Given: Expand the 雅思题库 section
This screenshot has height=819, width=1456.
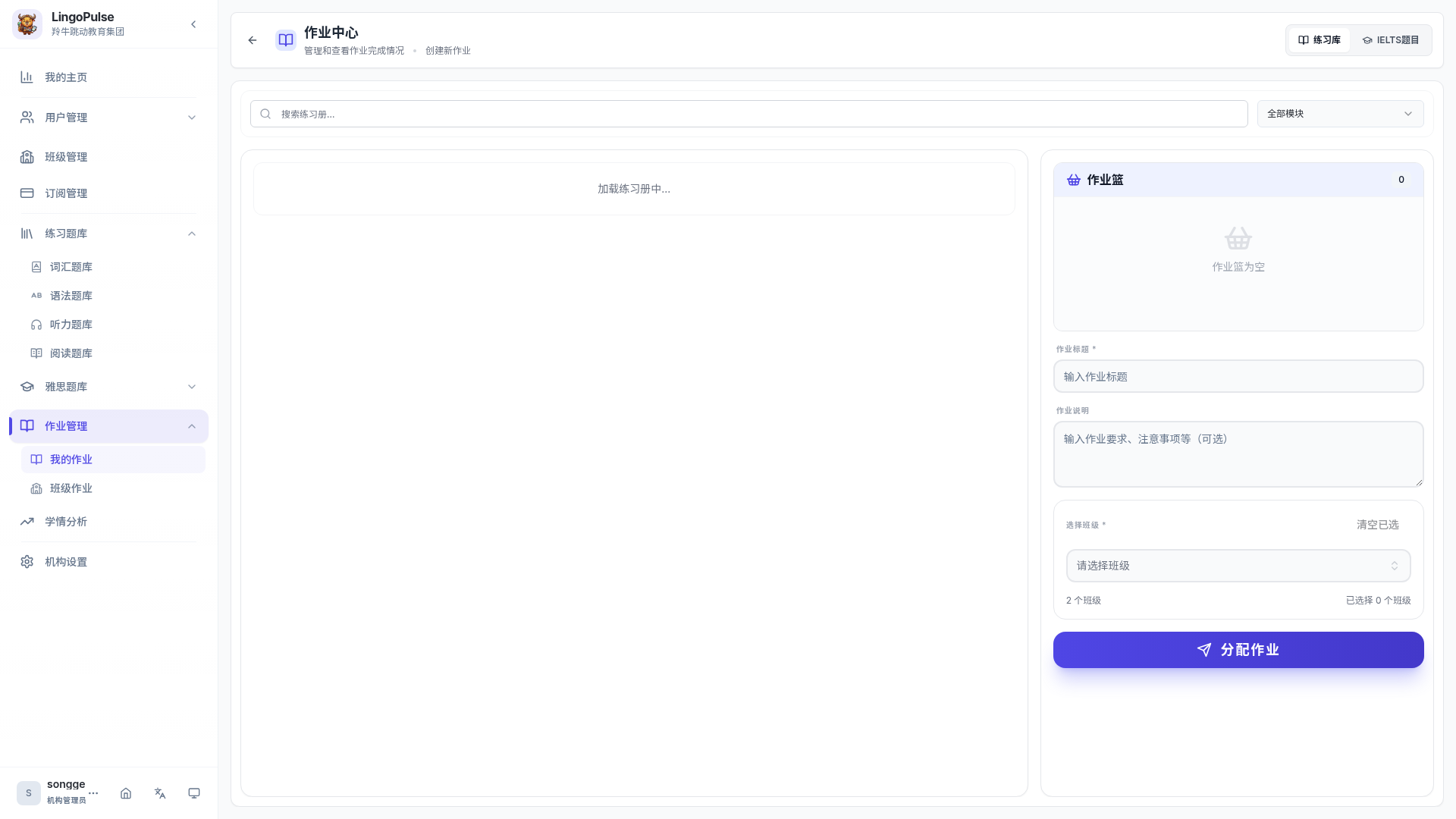Looking at the screenshot, I should pyautogui.click(x=192, y=387).
